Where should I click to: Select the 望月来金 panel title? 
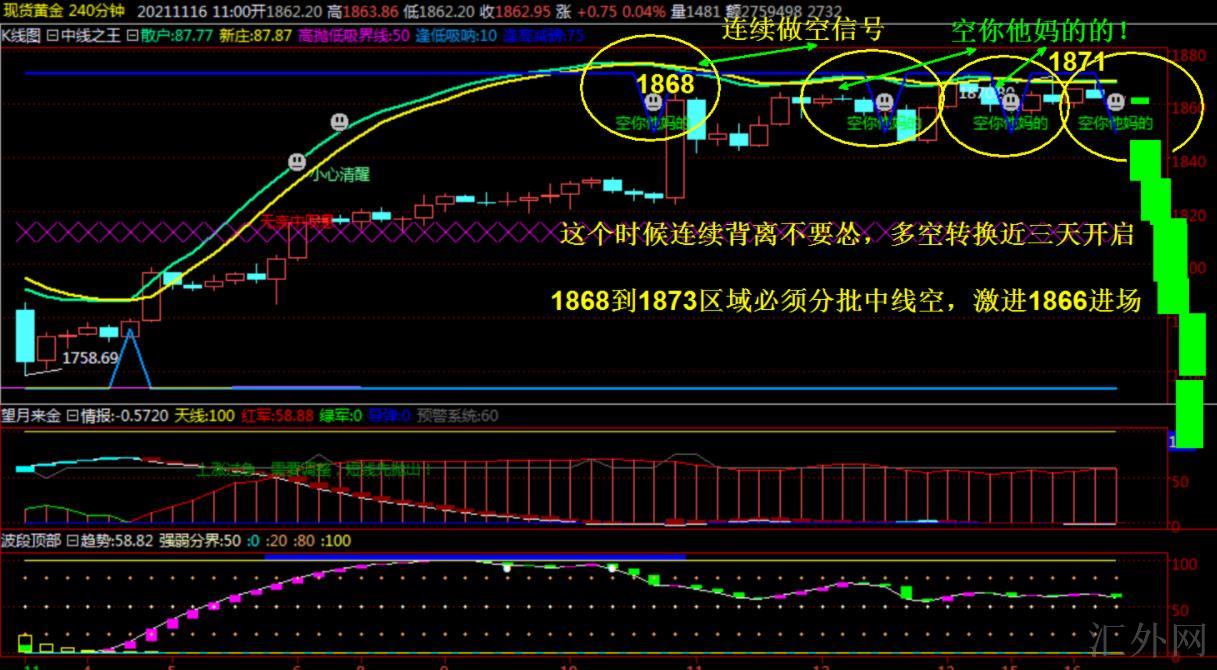30,415
